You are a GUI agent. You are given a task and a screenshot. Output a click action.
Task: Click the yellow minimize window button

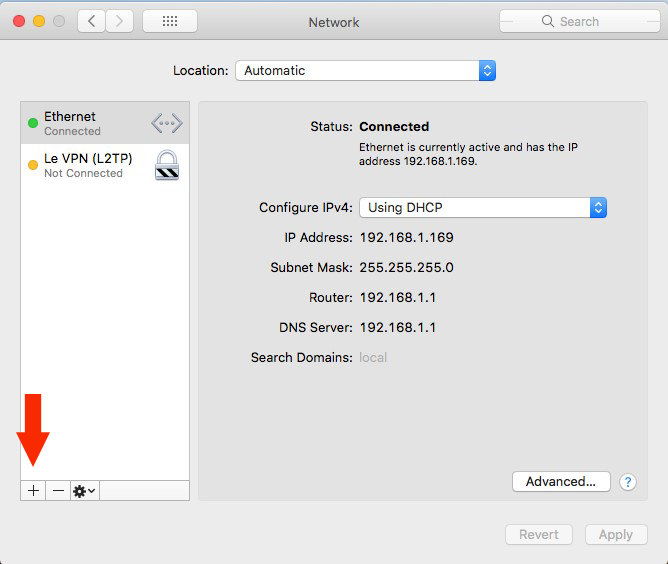39,21
